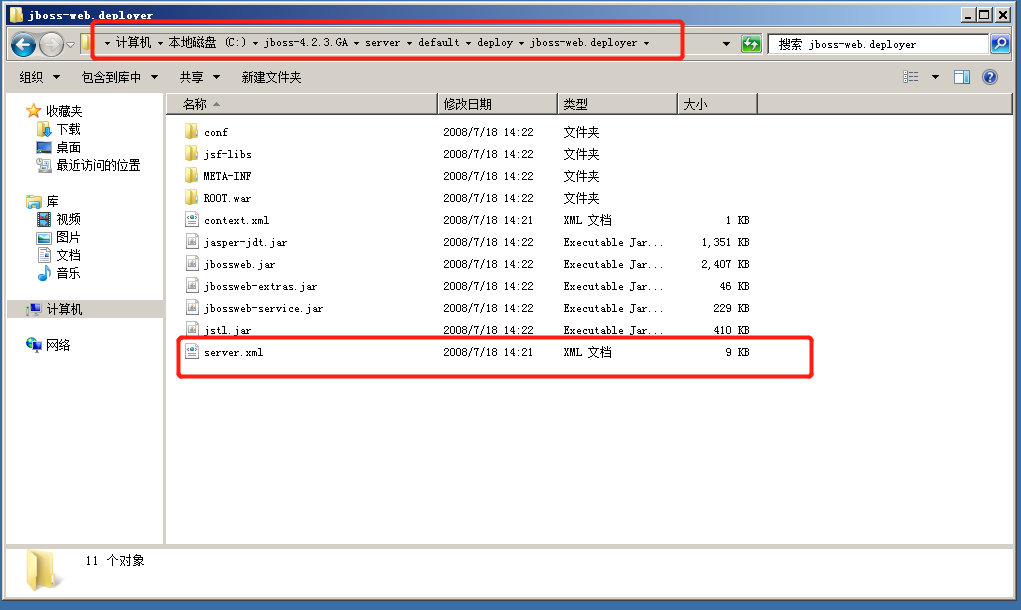Click the 2,407 KB size of jbossweb.jar

(x=725, y=264)
